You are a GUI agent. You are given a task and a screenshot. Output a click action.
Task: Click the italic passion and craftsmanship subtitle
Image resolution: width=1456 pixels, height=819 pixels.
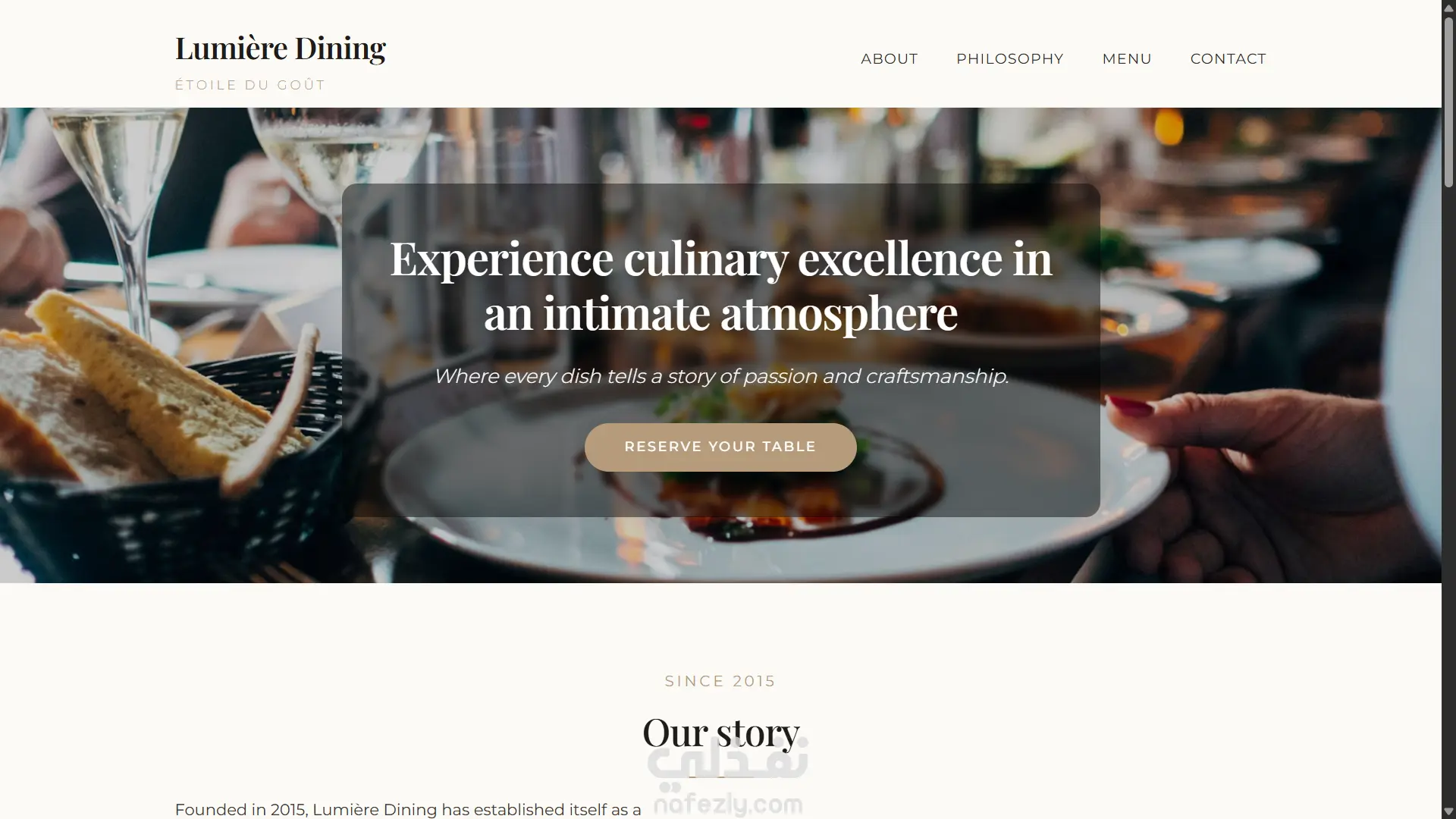(x=720, y=376)
